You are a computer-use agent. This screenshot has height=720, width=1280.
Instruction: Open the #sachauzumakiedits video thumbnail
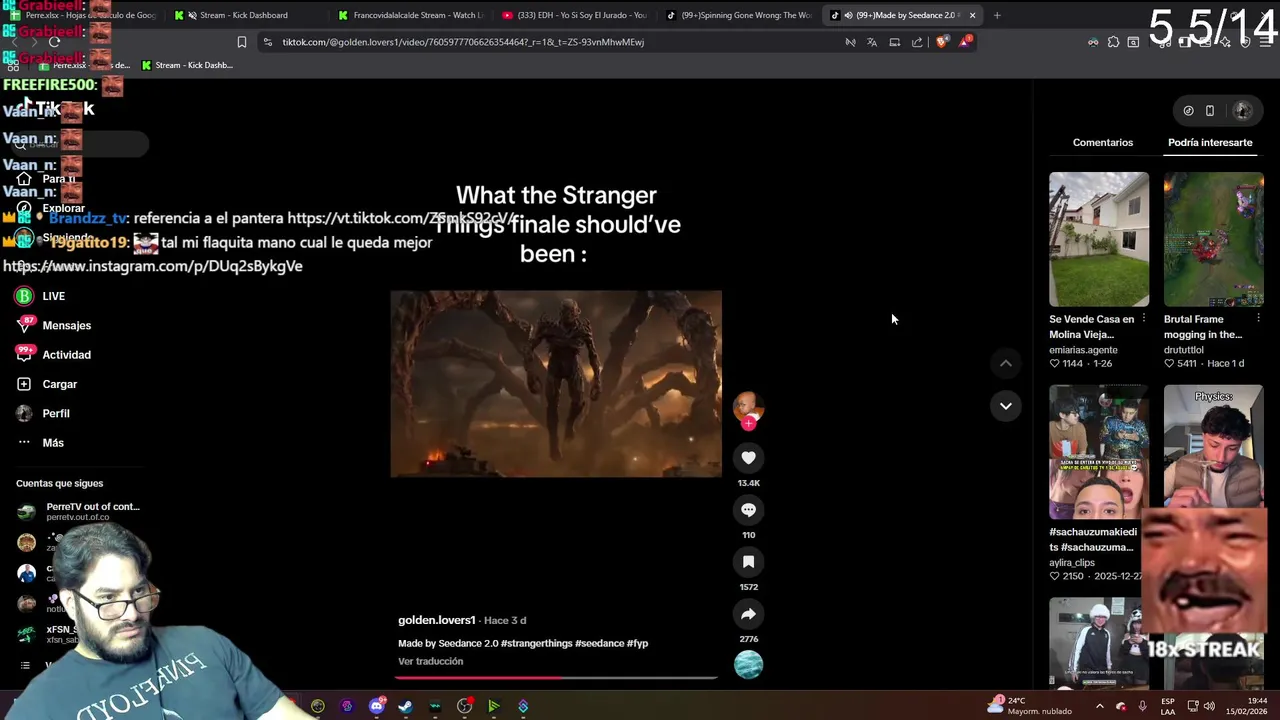1099,452
